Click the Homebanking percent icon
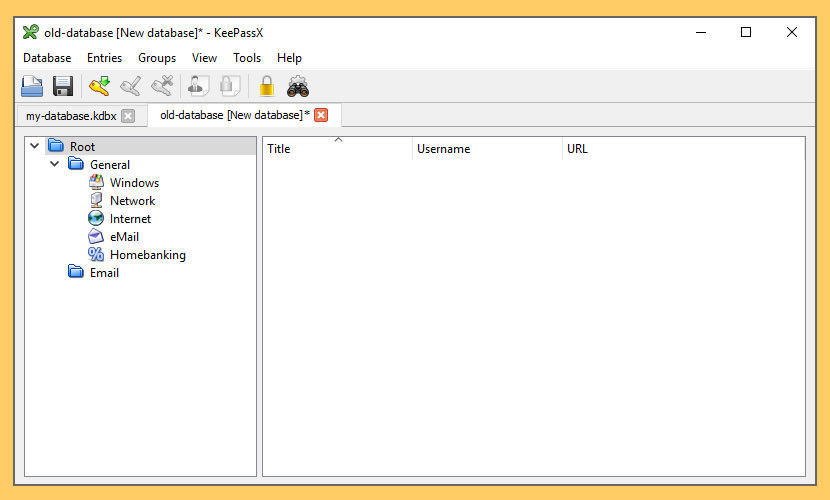This screenshot has height=500, width=830. [96, 254]
